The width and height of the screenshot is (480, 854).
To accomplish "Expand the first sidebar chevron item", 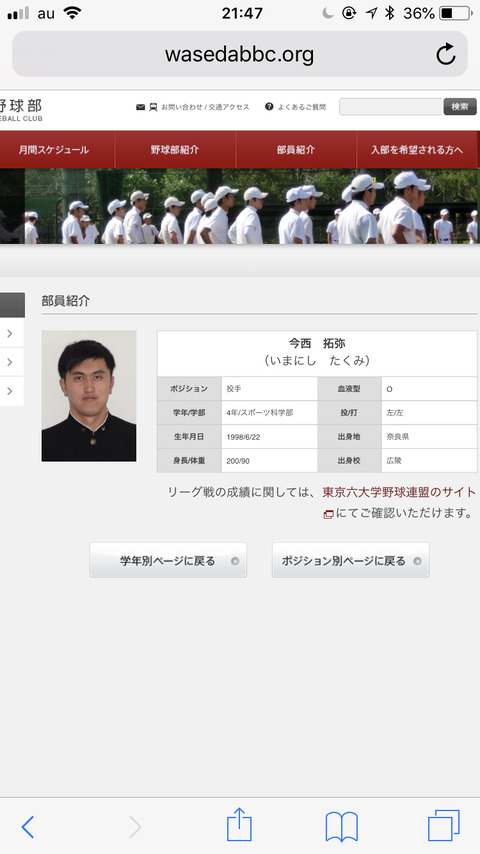I will [x=11, y=333].
